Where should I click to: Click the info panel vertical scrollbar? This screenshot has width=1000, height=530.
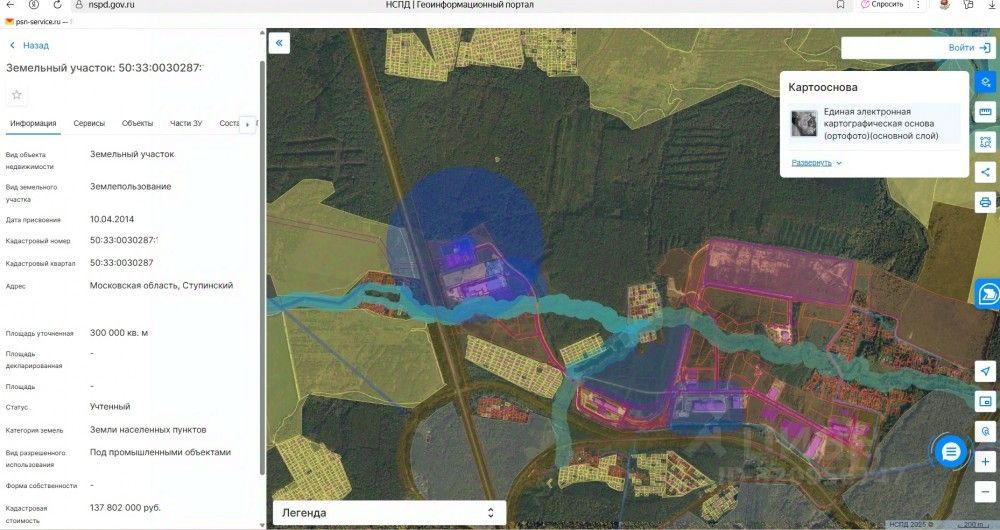pos(262,268)
